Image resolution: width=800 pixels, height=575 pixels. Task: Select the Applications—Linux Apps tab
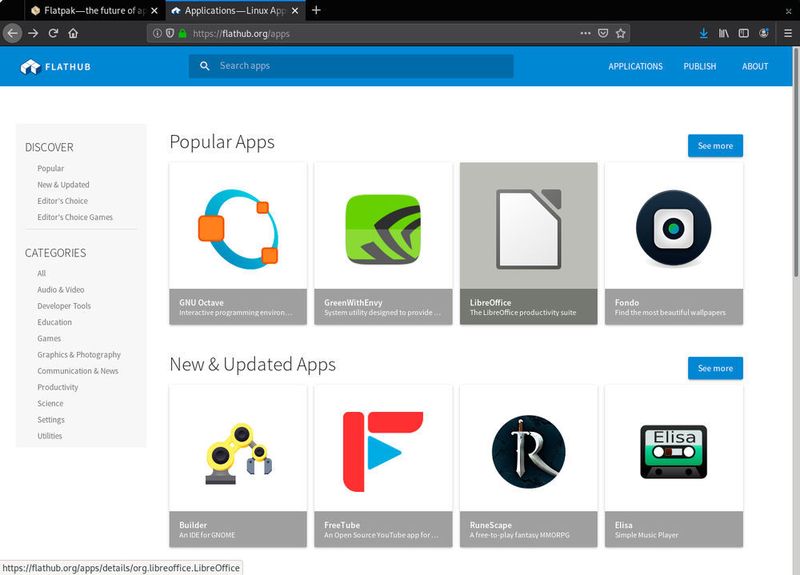tap(235, 10)
